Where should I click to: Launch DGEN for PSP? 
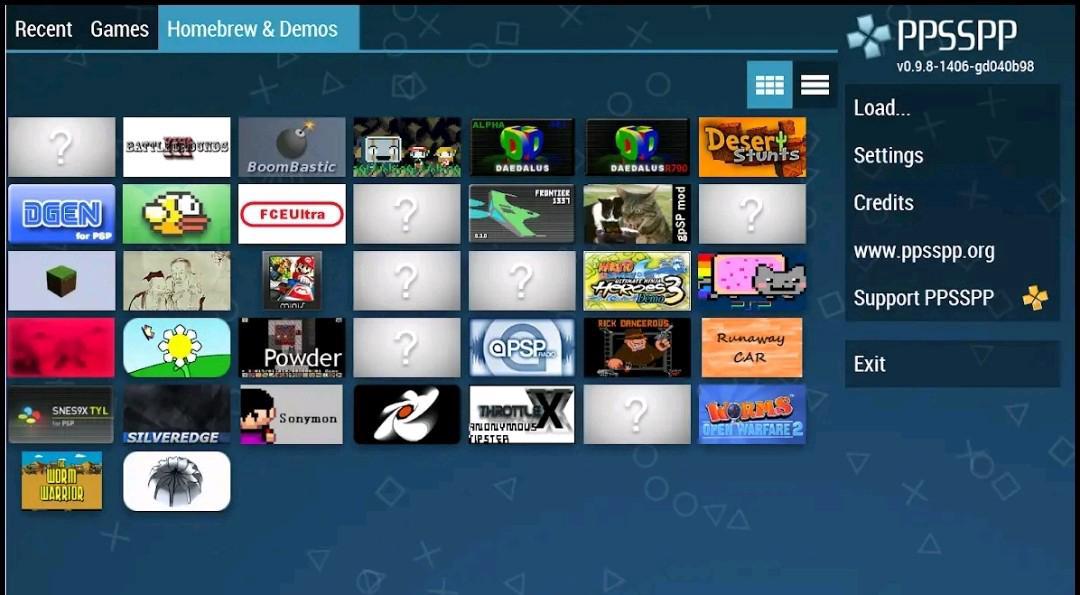click(61, 214)
